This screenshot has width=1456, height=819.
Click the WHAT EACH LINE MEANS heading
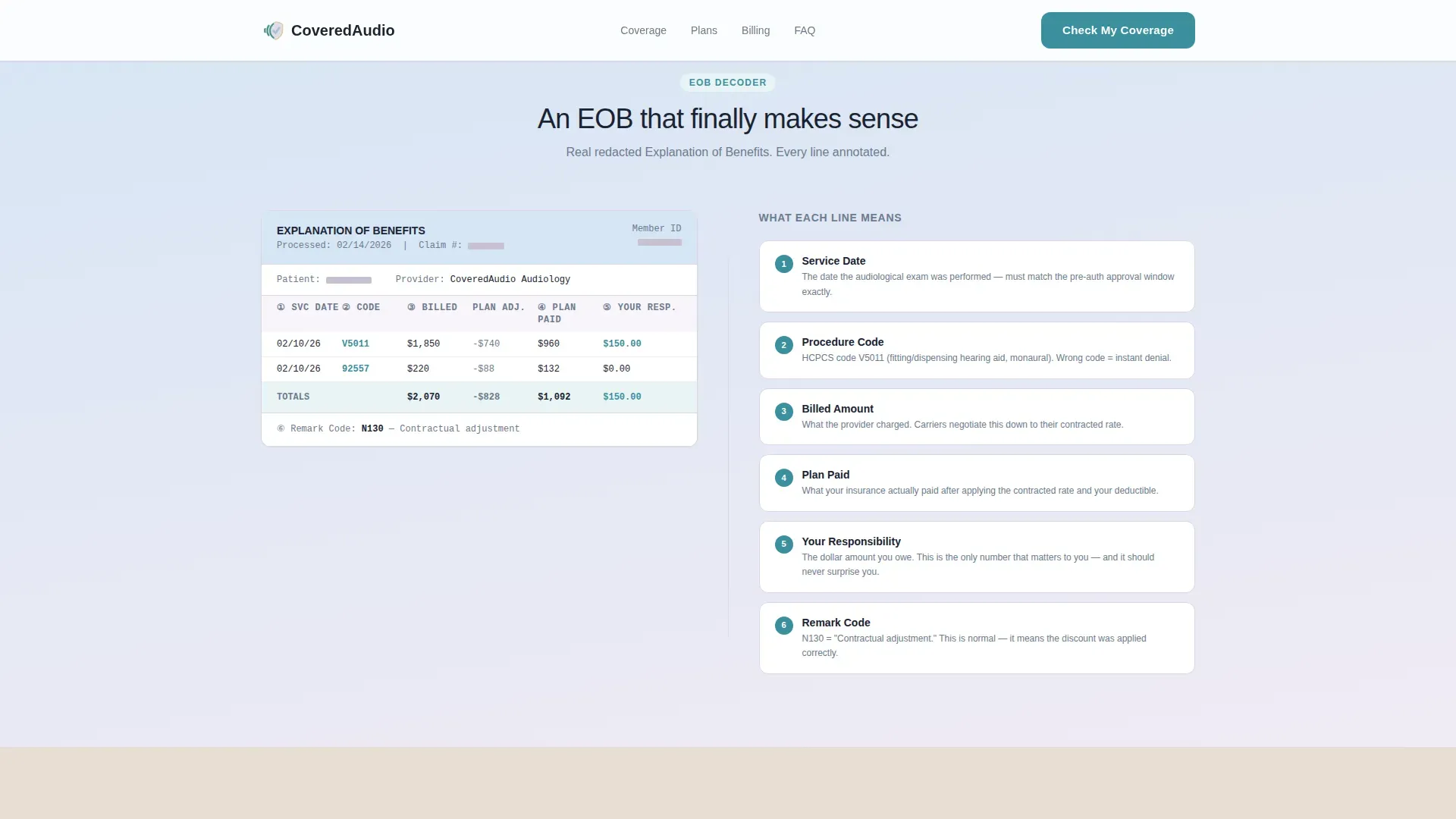click(x=830, y=218)
